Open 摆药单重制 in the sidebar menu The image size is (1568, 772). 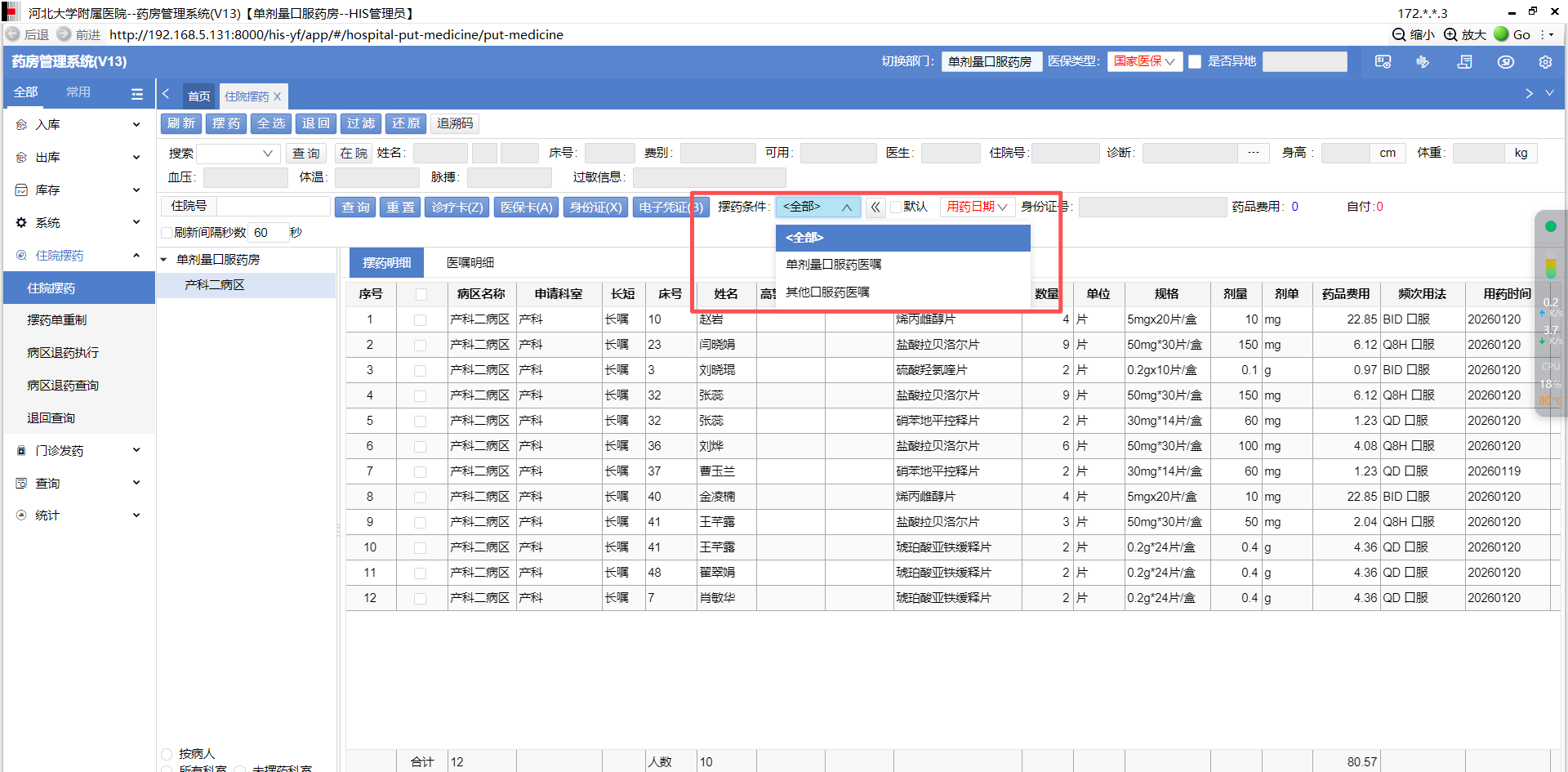pyautogui.click(x=57, y=320)
